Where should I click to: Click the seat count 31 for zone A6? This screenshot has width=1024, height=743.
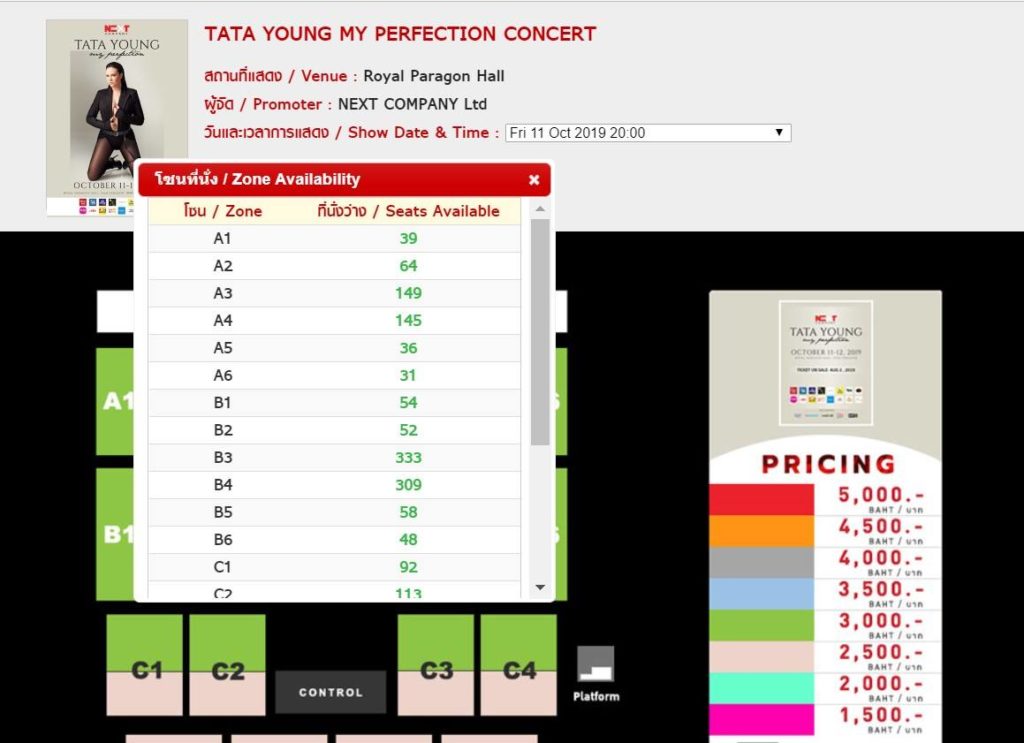[x=408, y=375]
